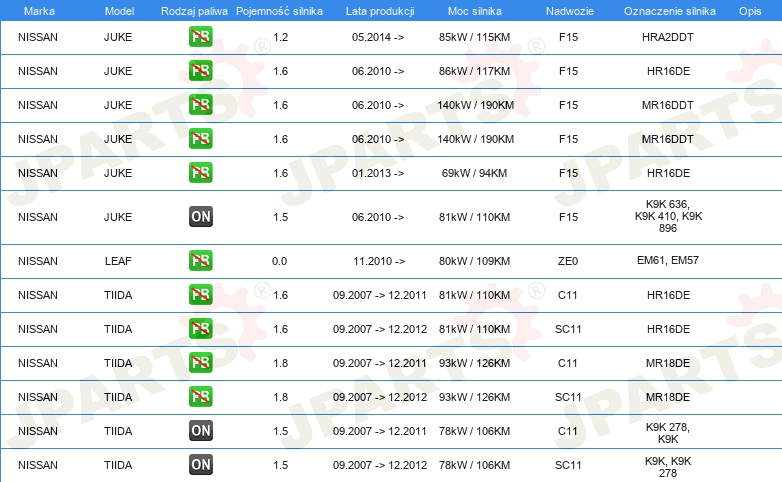Select MR18DE in the TIIDA SC11 row
This screenshot has height=482, width=782.
pyautogui.click(x=668, y=396)
